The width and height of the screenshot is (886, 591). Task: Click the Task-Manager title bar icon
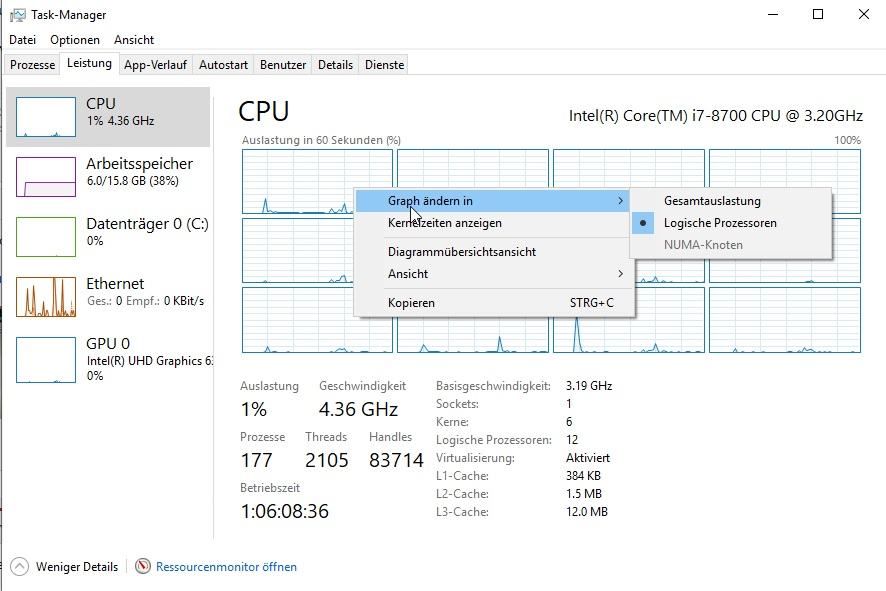tap(18, 15)
